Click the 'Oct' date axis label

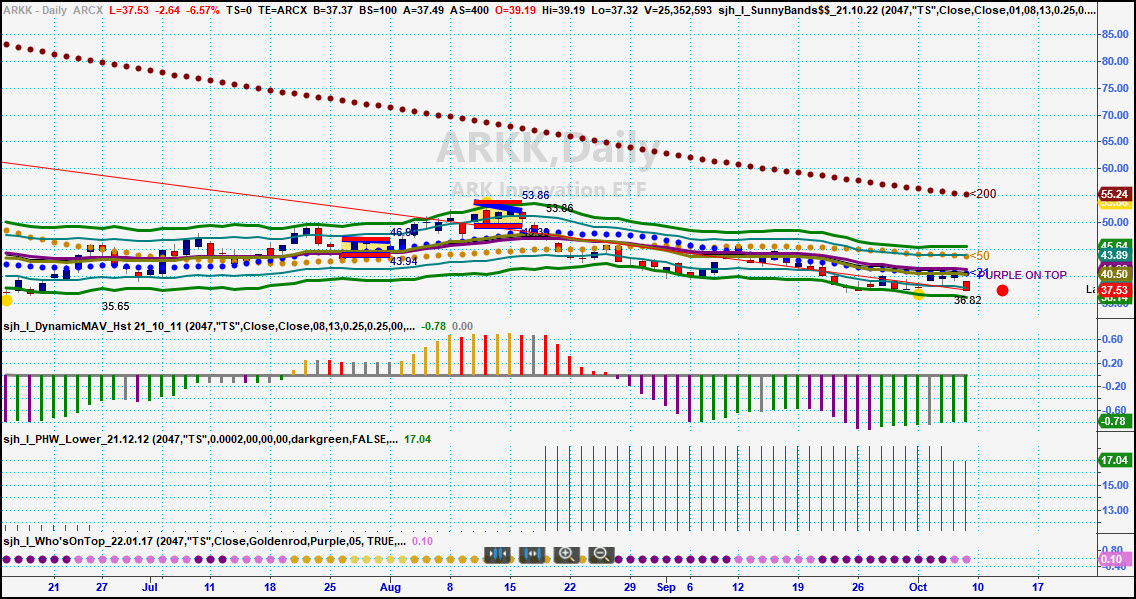pos(918,586)
